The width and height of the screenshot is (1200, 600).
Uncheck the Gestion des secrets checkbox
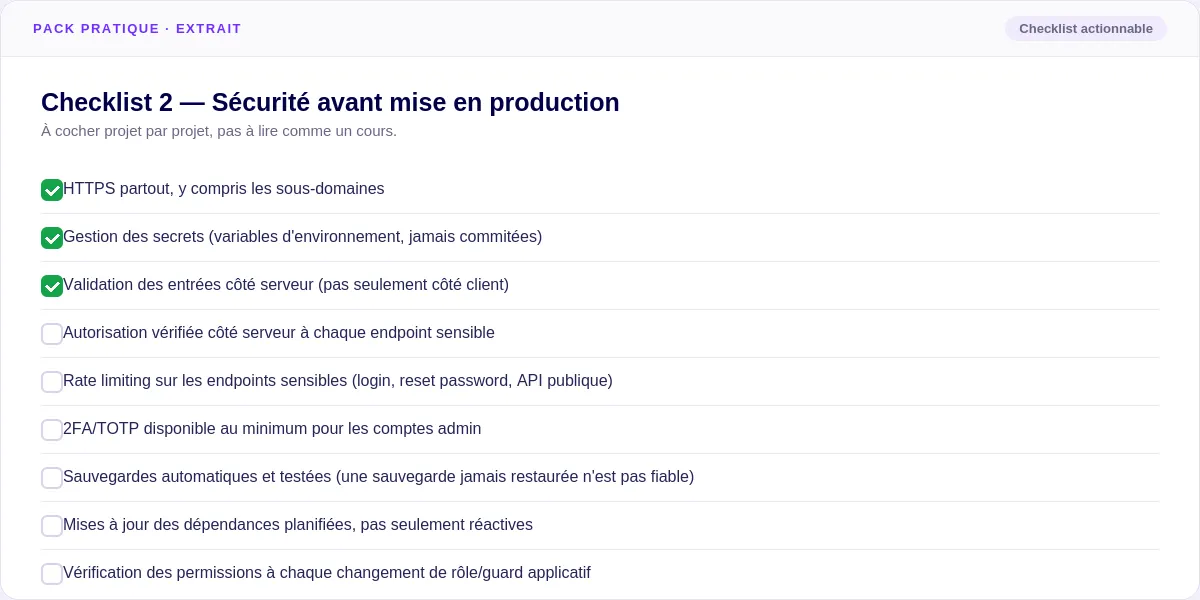coord(52,238)
